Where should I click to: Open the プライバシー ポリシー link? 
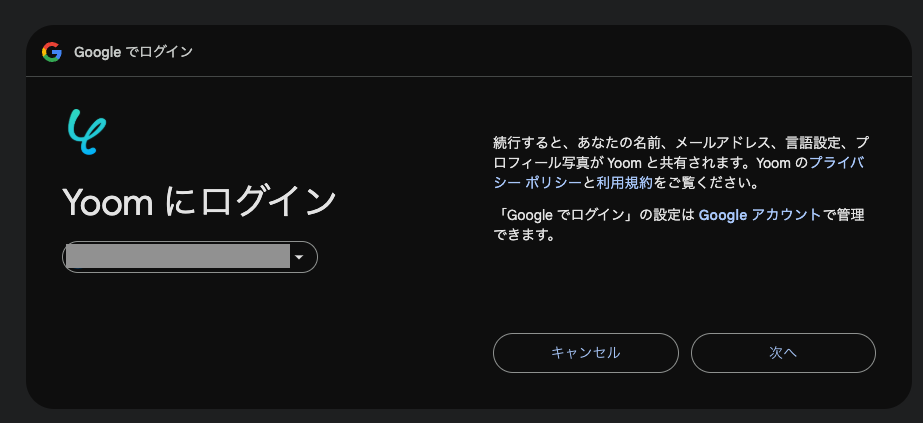(x=678, y=172)
